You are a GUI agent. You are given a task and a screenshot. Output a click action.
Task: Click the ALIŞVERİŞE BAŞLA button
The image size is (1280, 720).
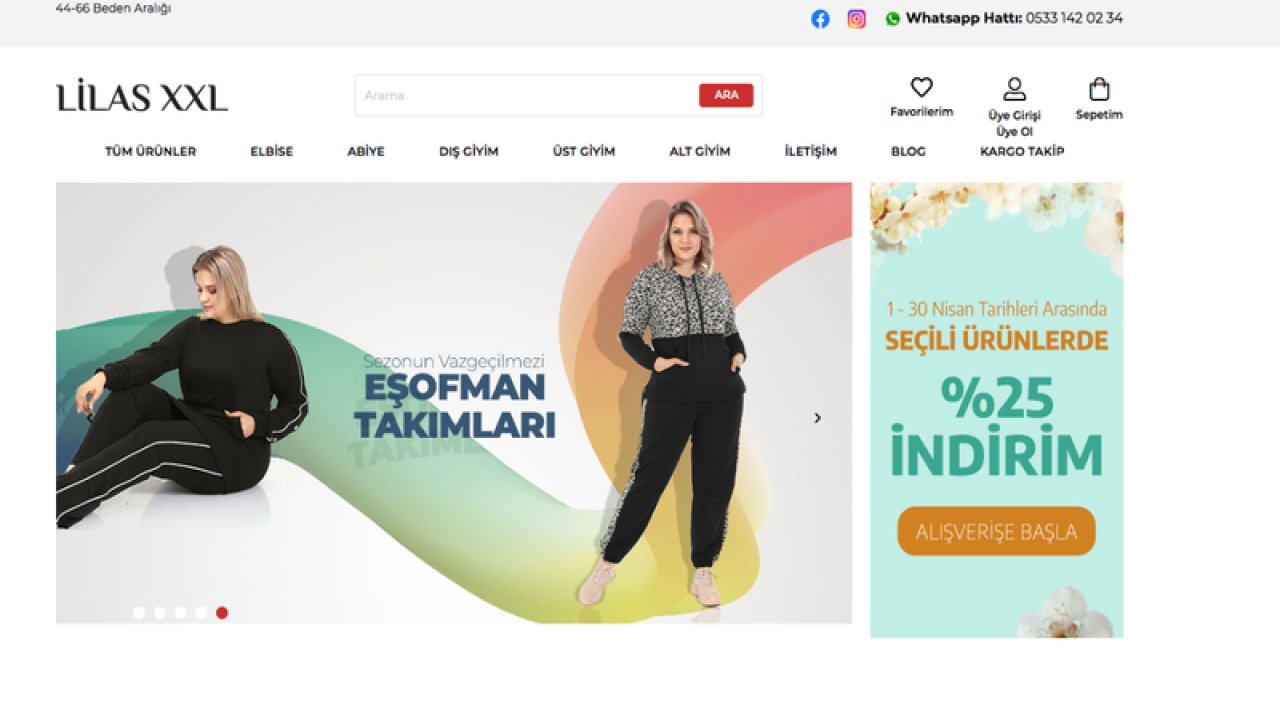pos(996,531)
